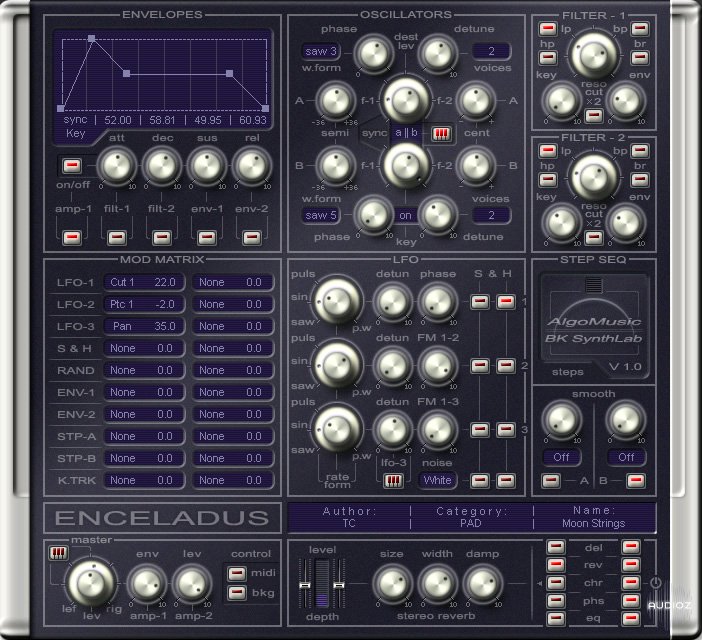Enable Filter-1 bp mode switch

coord(640,29)
